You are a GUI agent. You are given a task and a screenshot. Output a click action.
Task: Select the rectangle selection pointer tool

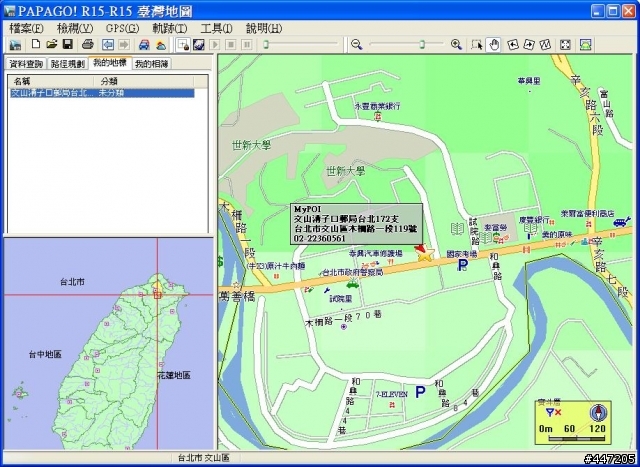tap(476, 44)
